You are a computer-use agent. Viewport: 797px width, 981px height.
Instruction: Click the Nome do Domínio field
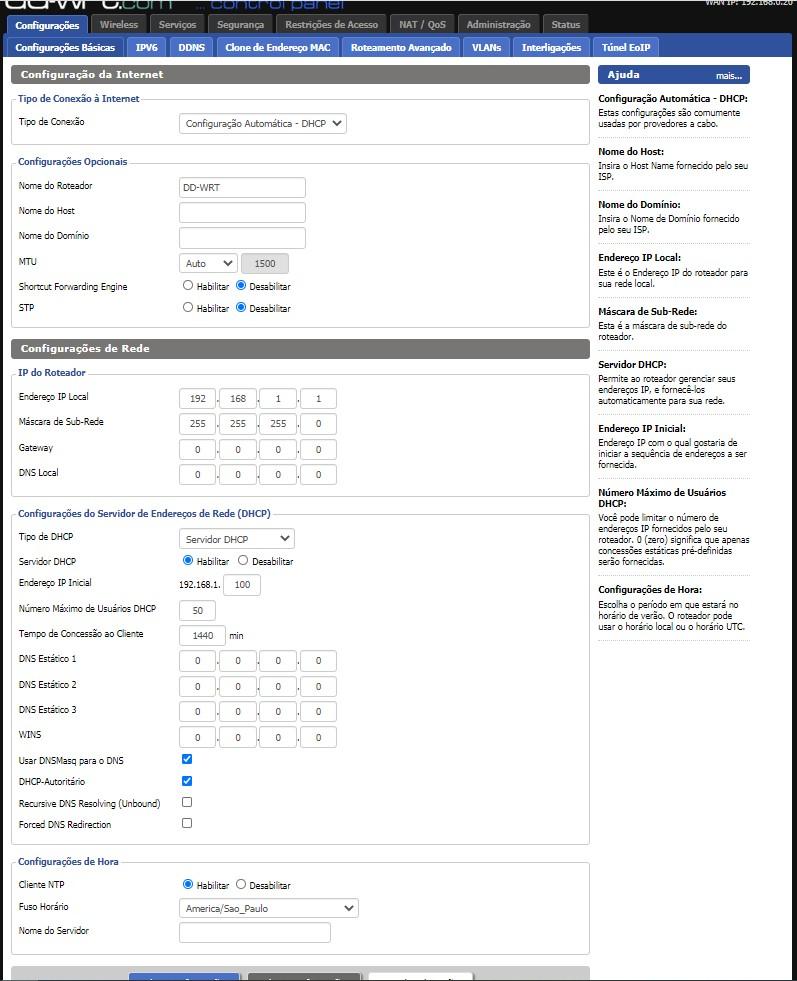pos(242,238)
